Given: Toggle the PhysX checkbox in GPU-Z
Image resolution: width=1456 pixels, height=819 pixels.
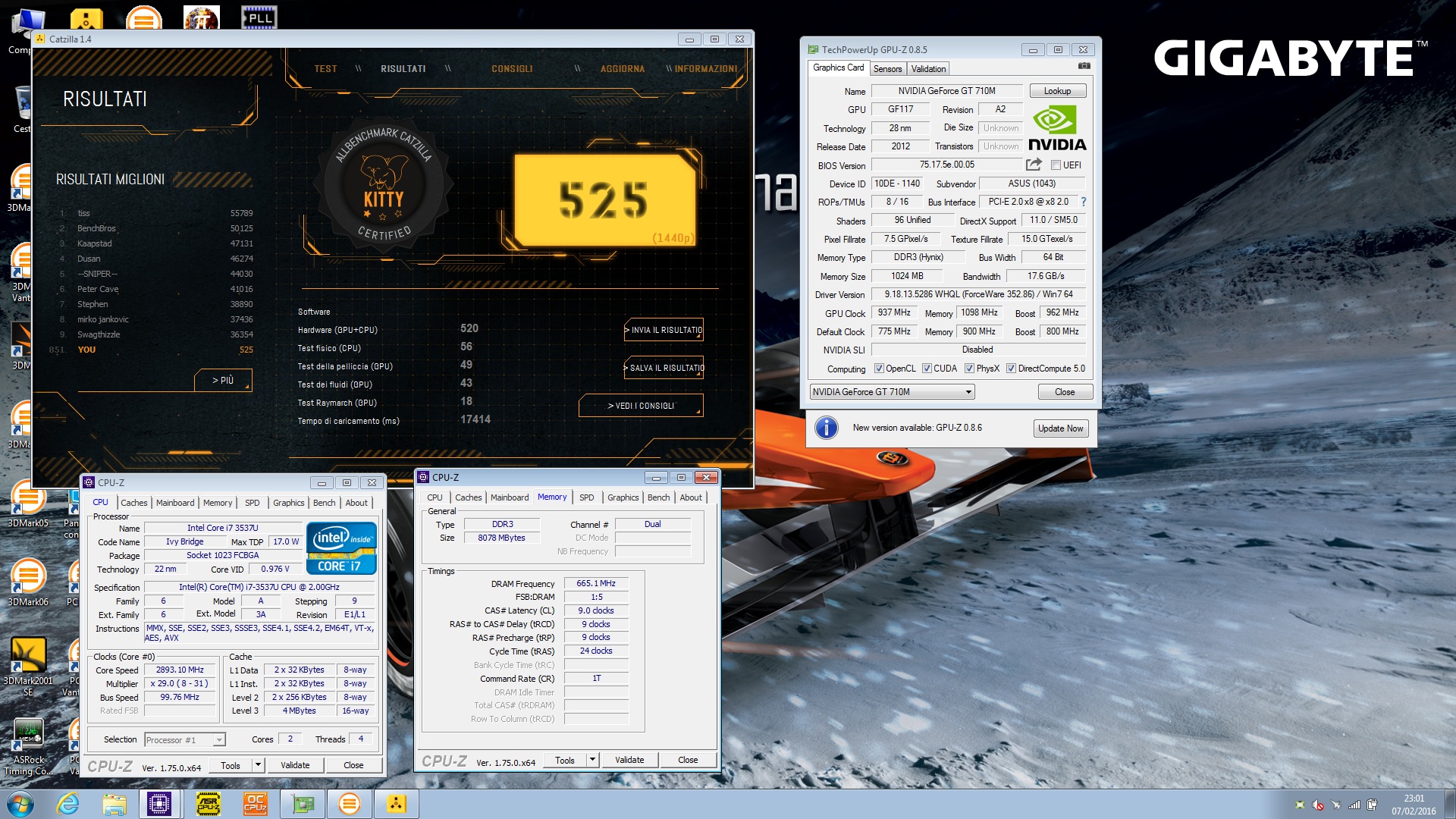Looking at the screenshot, I should tap(969, 369).
